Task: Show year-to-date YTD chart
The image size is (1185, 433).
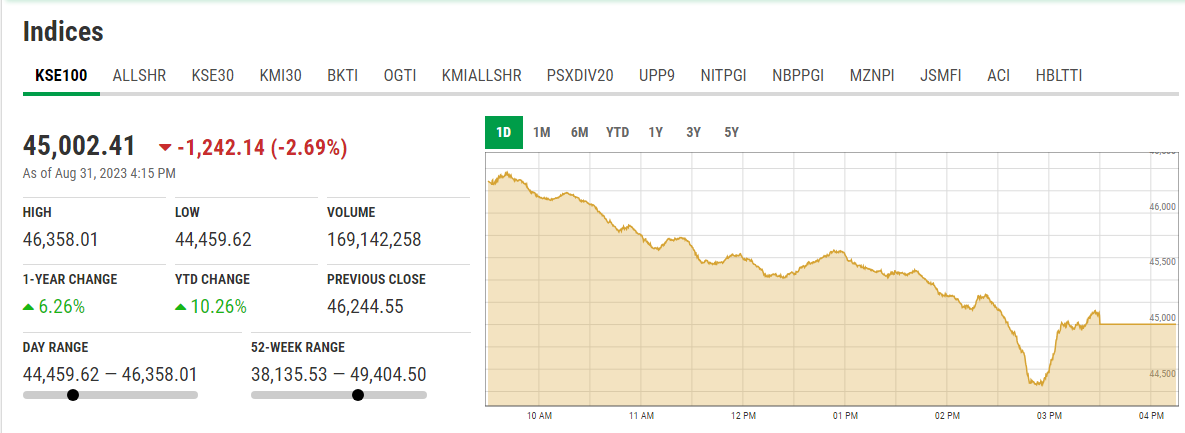Action: pyautogui.click(x=618, y=132)
